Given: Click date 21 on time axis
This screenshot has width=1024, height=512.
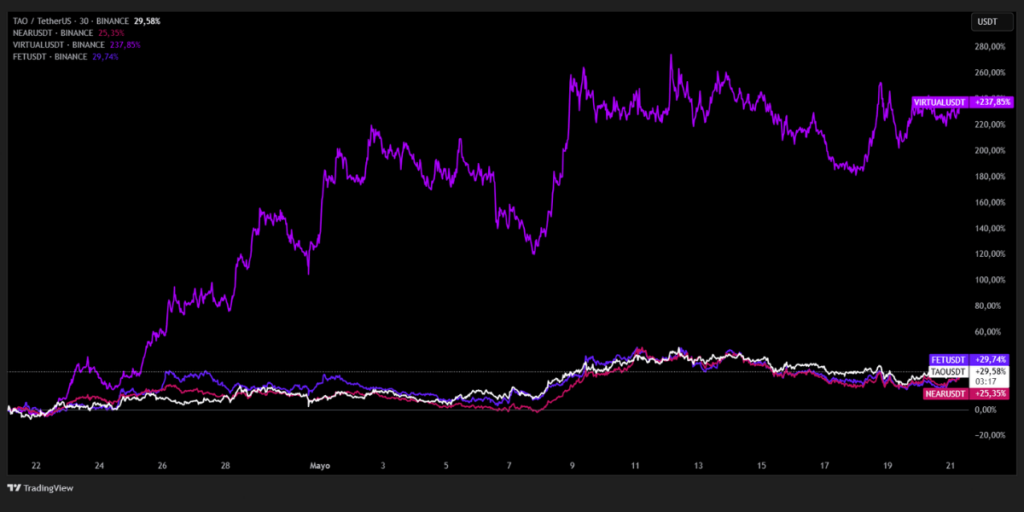Looking at the screenshot, I should point(951,466).
